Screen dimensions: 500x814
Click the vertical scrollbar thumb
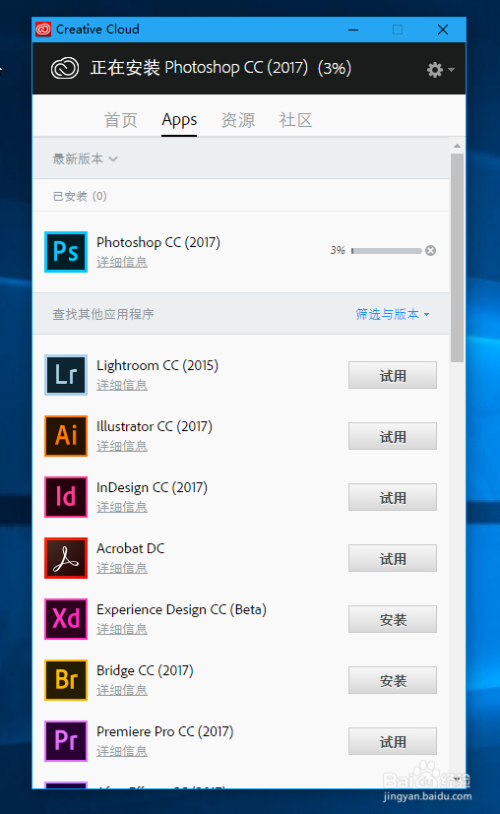(x=457, y=257)
